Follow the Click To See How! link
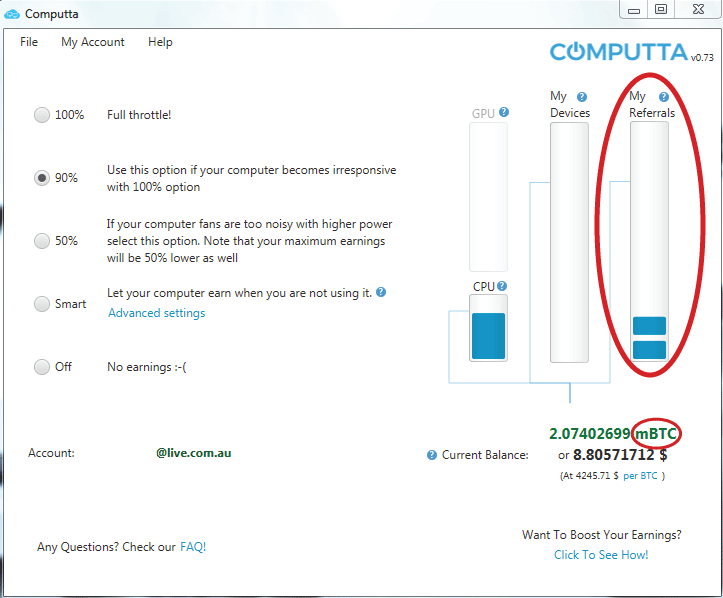 tap(601, 555)
